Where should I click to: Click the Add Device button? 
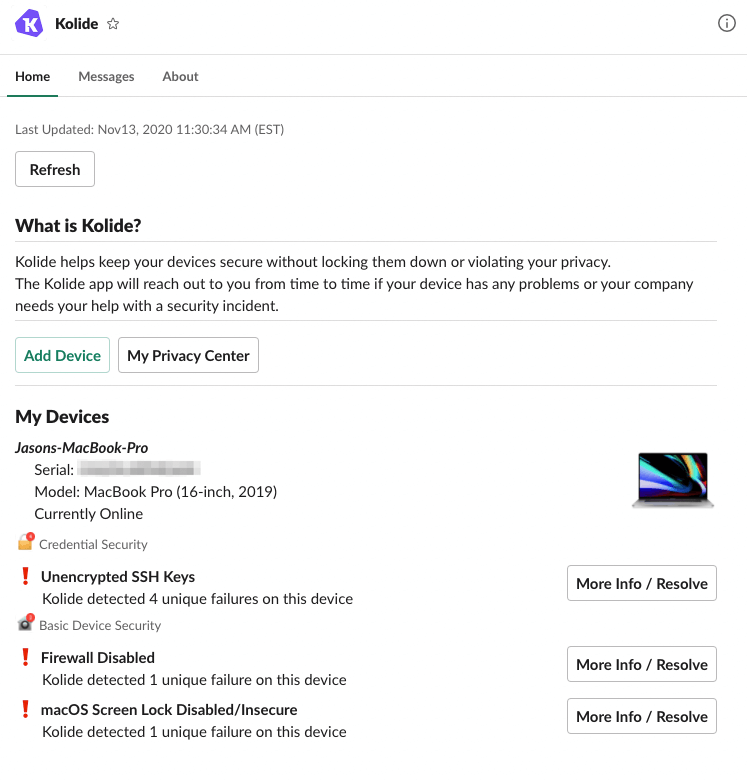pyautogui.click(x=62, y=355)
